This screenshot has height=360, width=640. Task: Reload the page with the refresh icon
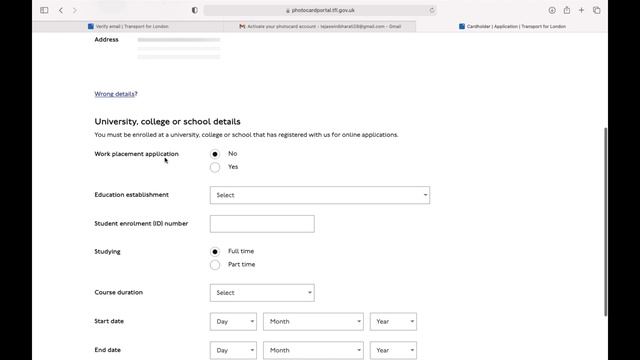click(432, 10)
